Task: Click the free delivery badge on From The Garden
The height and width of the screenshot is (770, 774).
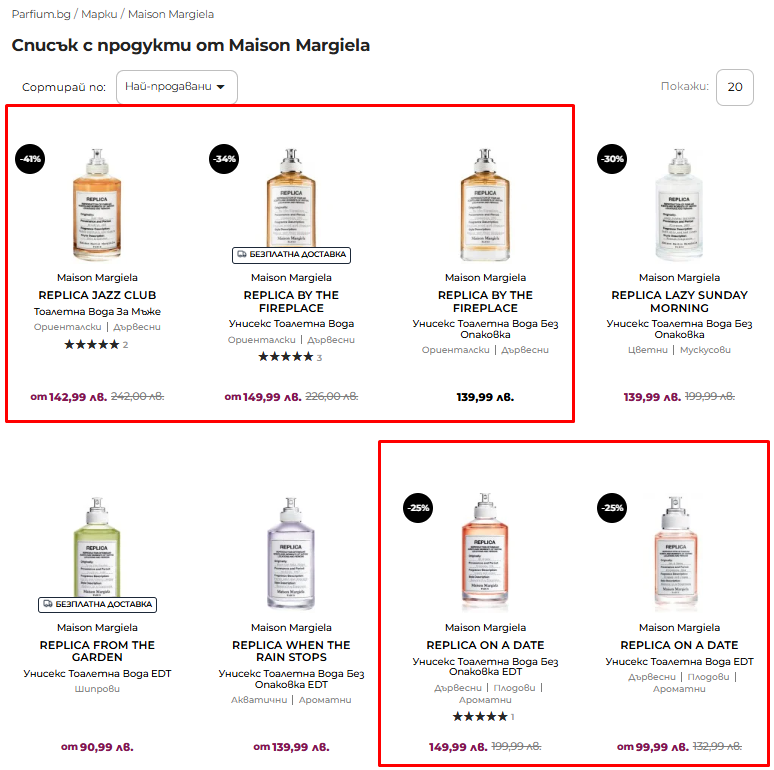Action: pyautogui.click(x=97, y=604)
